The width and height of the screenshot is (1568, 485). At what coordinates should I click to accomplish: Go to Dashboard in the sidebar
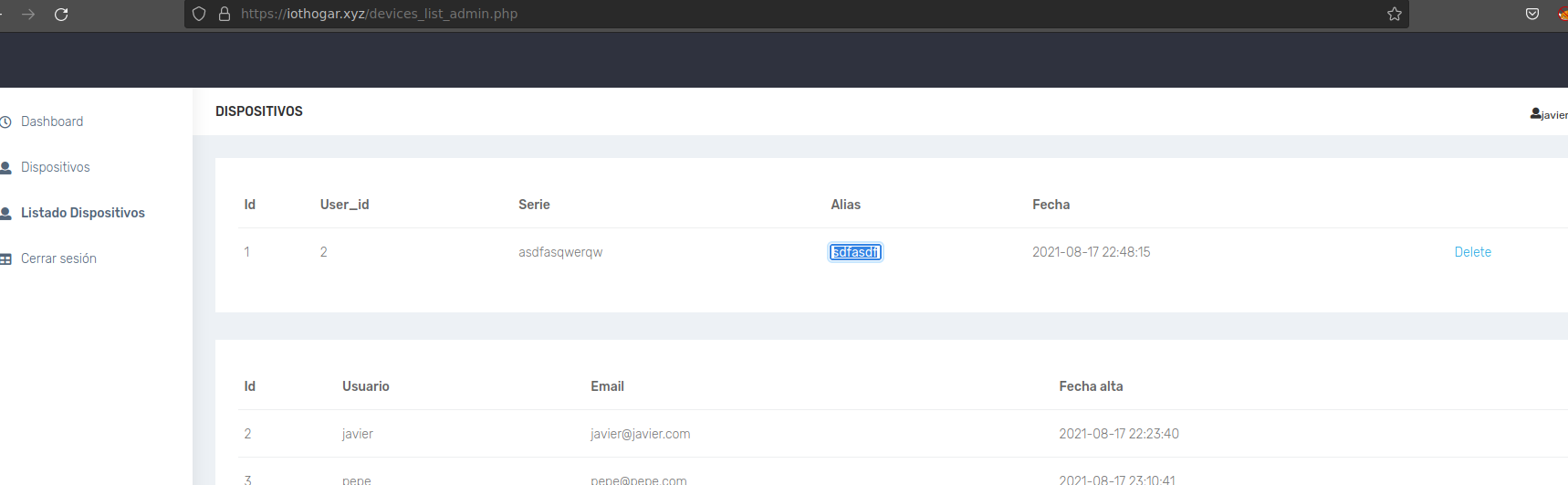point(52,121)
